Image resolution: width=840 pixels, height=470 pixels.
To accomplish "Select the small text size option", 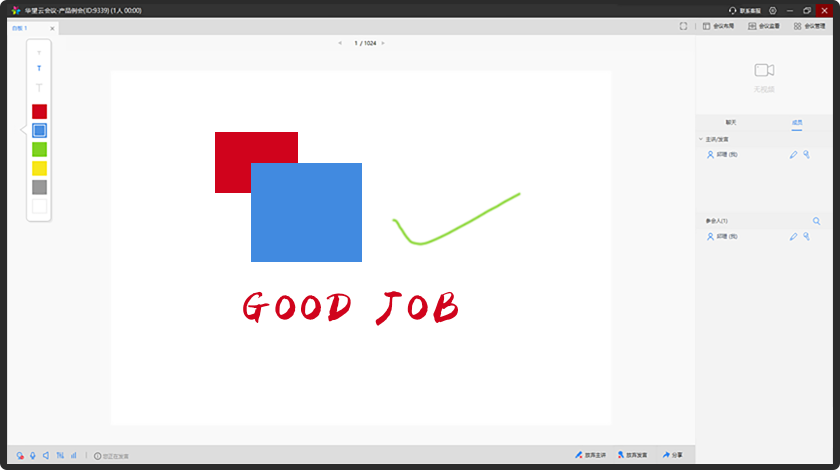I will click(x=39, y=53).
